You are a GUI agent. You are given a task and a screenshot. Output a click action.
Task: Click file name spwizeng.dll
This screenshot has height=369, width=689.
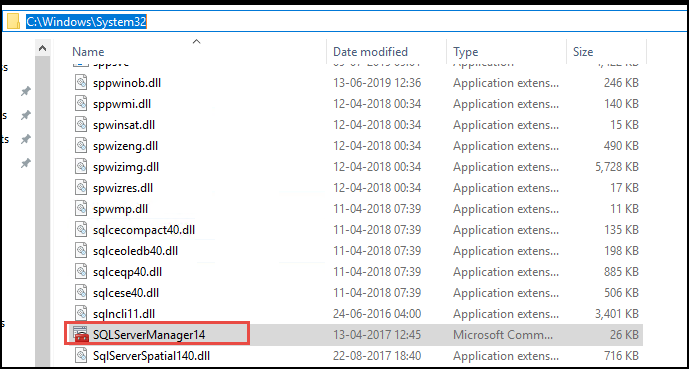[x=125, y=146]
